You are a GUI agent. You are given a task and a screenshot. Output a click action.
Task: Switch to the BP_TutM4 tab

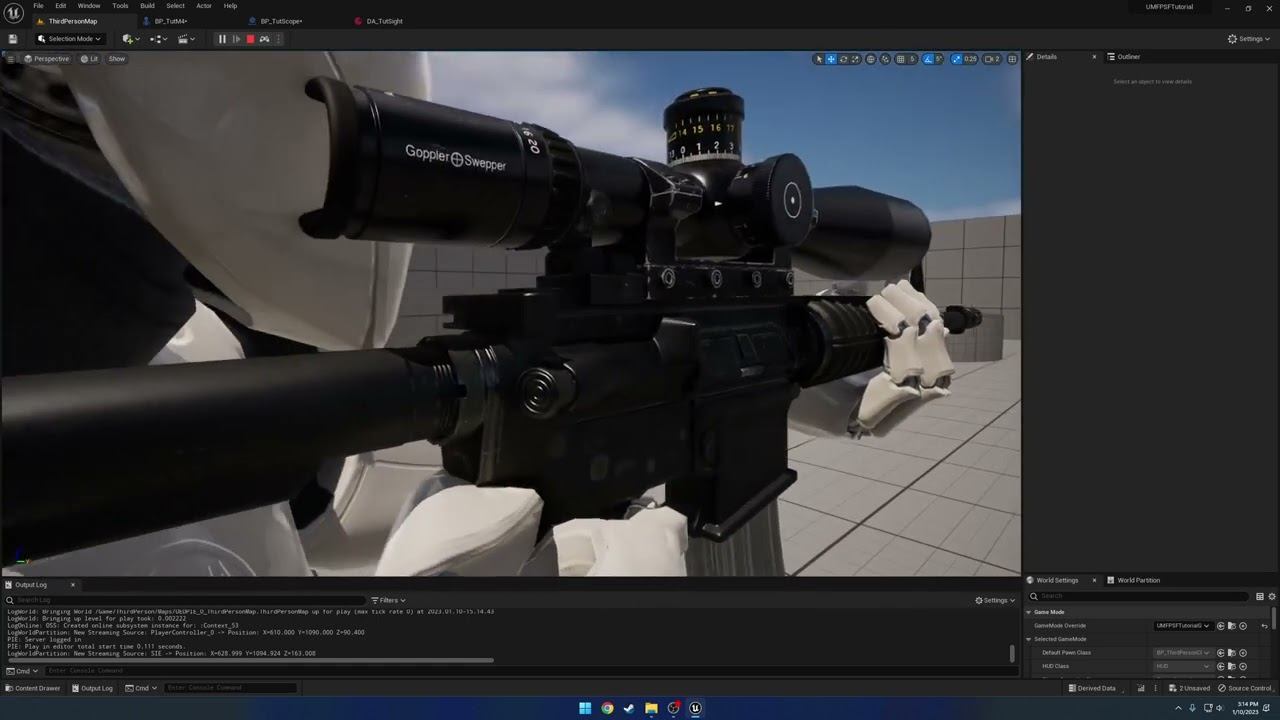(171, 21)
